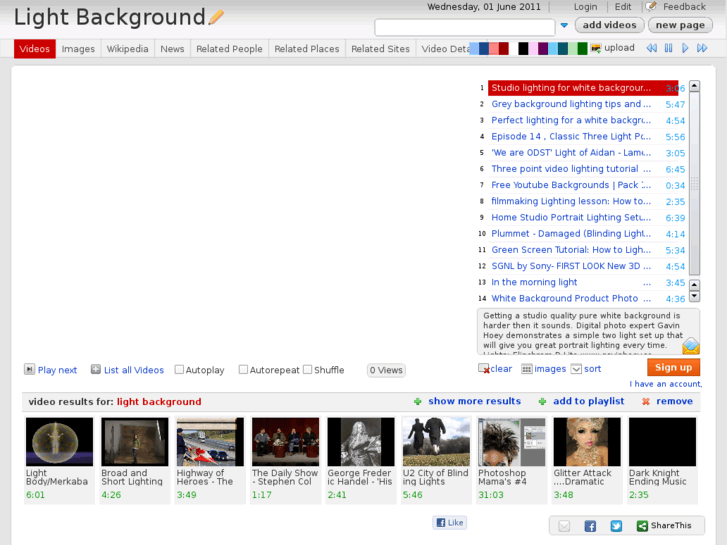Switch to the Images tab
Image resolution: width=727 pixels, height=545 pixels.
tap(78, 49)
